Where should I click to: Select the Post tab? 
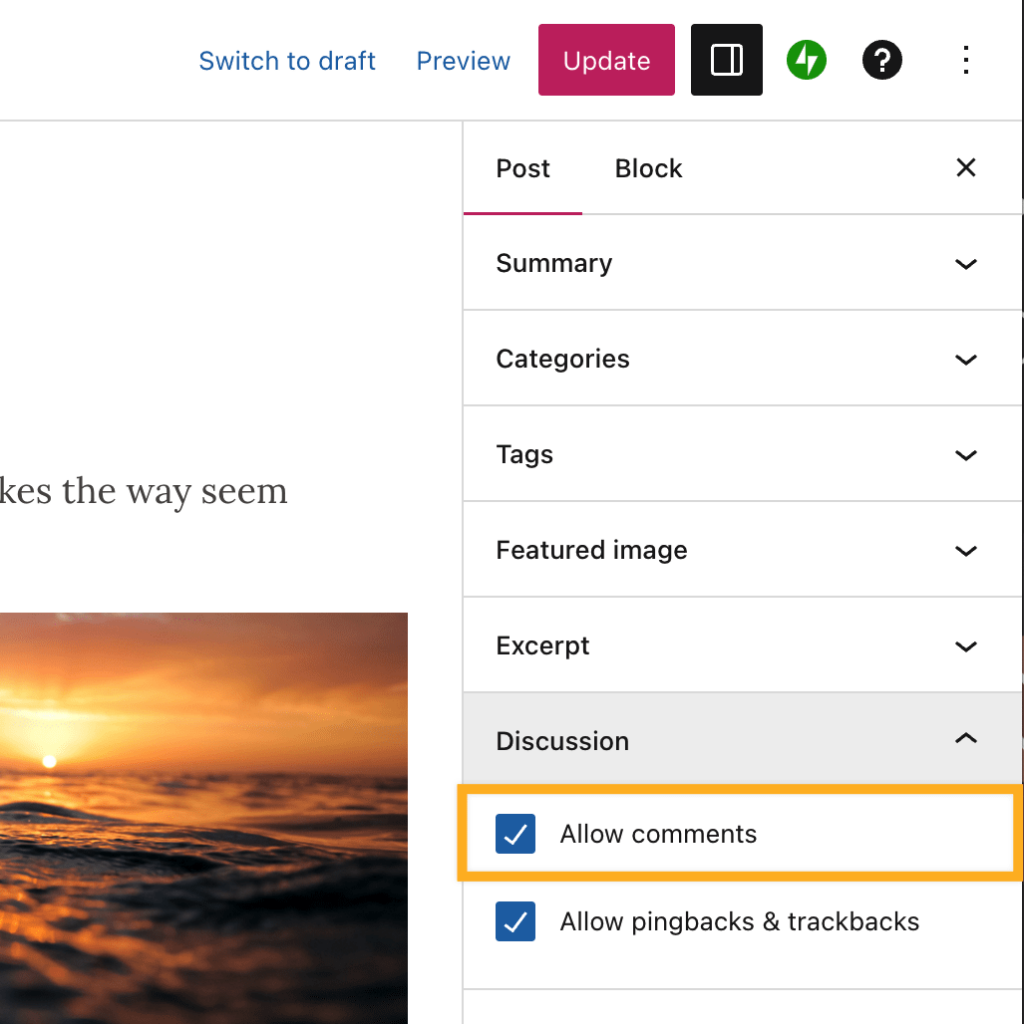522,168
